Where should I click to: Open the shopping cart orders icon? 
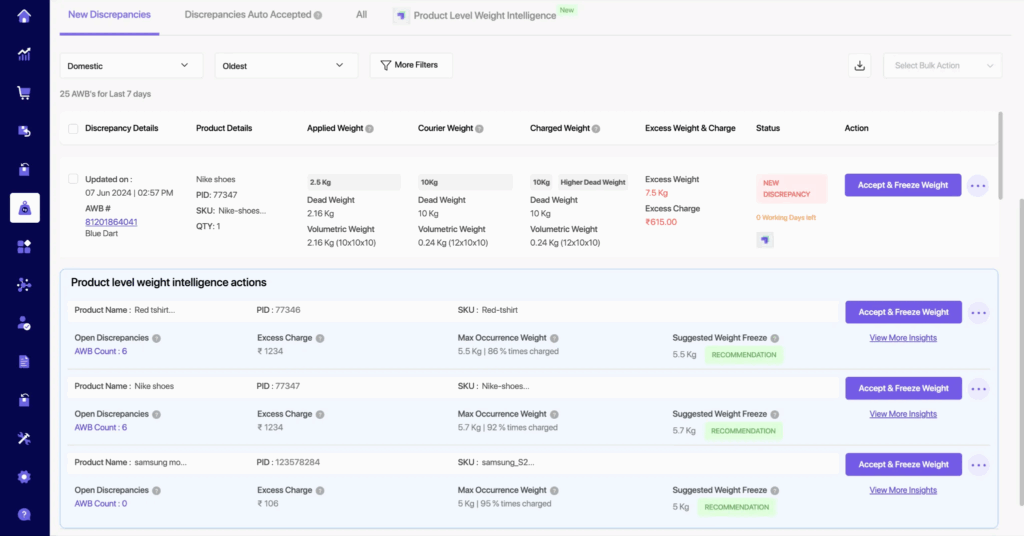point(24,93)
